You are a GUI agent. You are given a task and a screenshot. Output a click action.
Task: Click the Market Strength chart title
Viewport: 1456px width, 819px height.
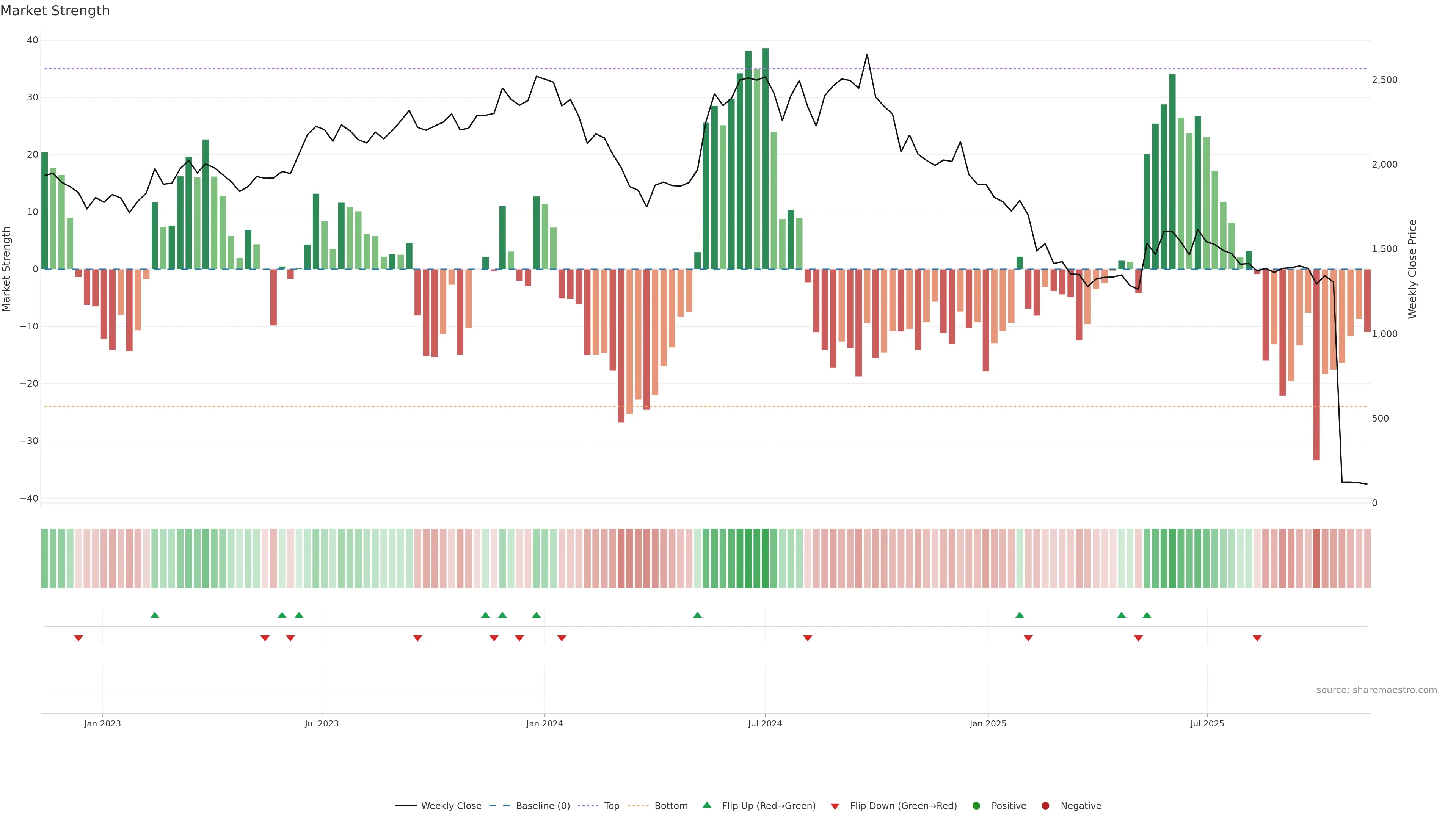(55, 11)
